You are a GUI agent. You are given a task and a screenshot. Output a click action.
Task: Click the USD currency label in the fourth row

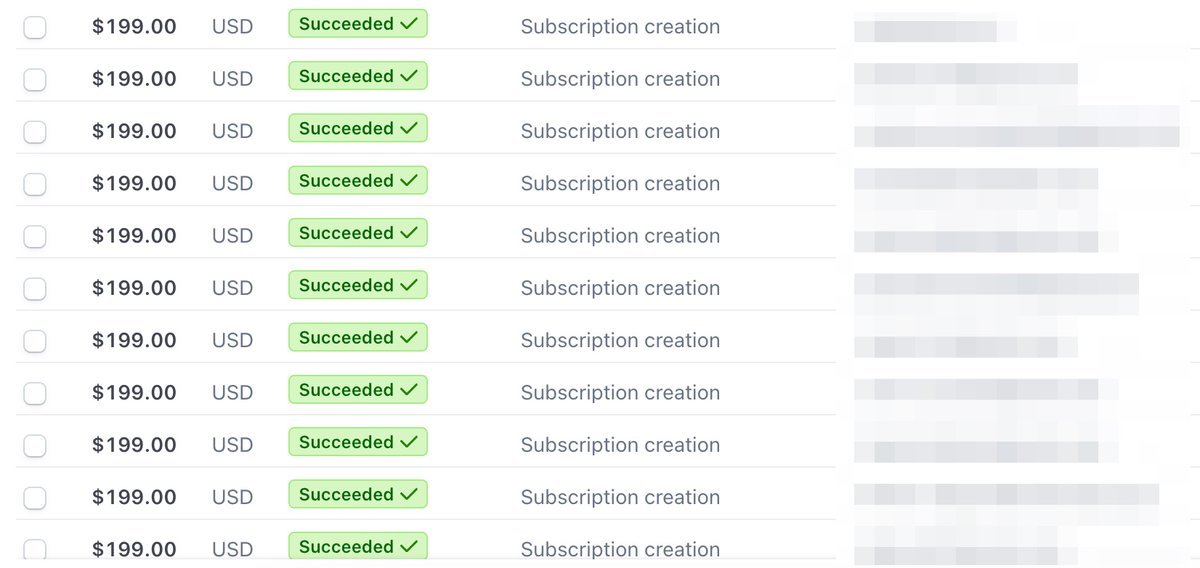click(x=232, y=184)
